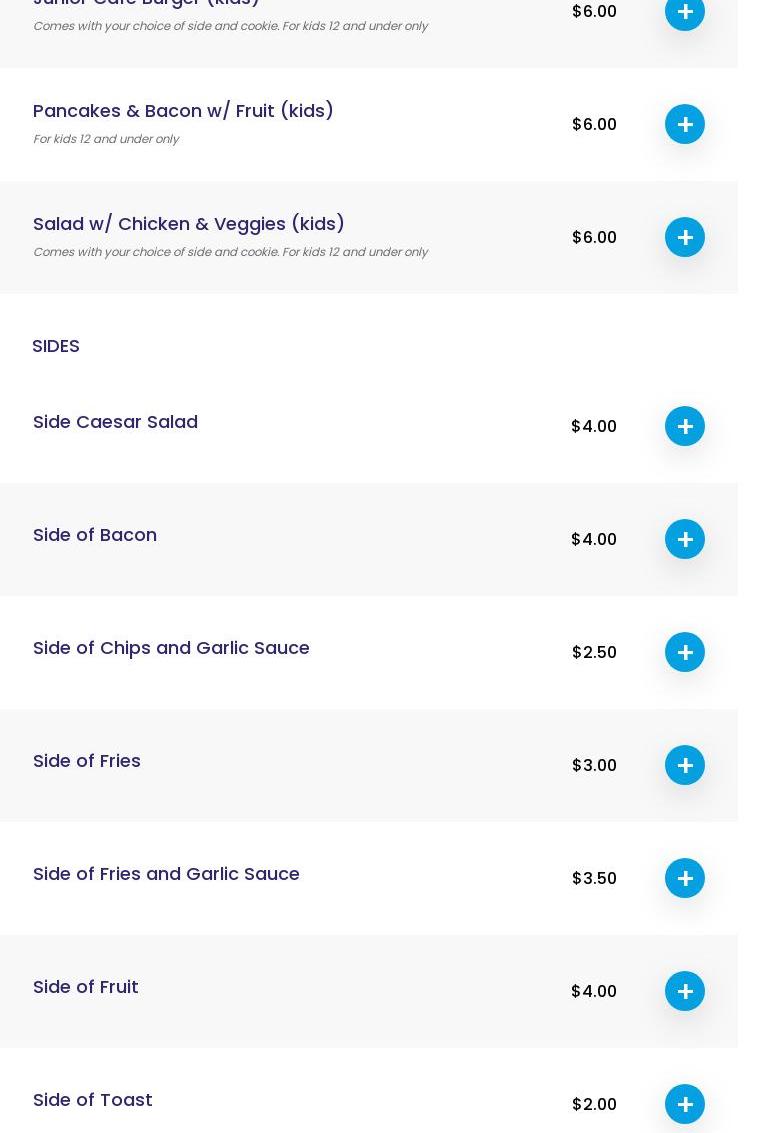Viewport: 770px width, 1133px height.
Task: Open Pancakes & Bacon w/ Fruit item title
Action: (x=183, y=110)
